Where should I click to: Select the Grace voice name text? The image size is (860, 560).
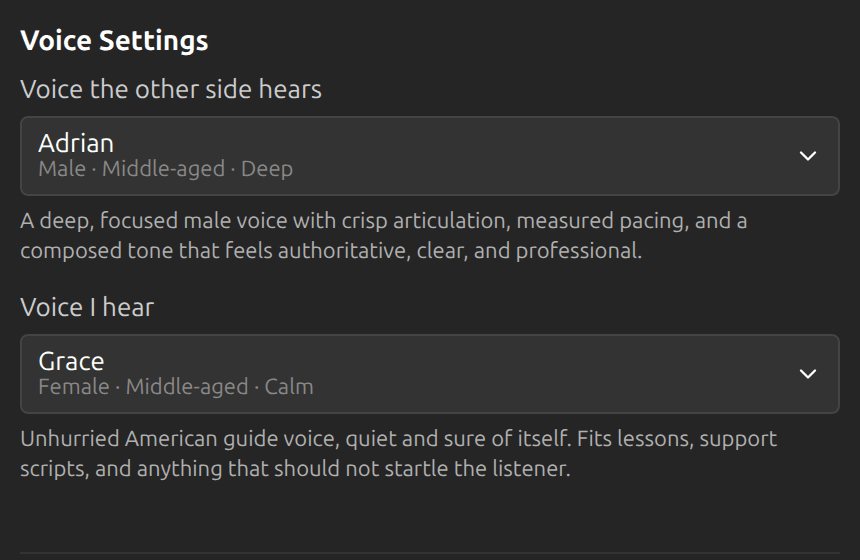(71, 361)
